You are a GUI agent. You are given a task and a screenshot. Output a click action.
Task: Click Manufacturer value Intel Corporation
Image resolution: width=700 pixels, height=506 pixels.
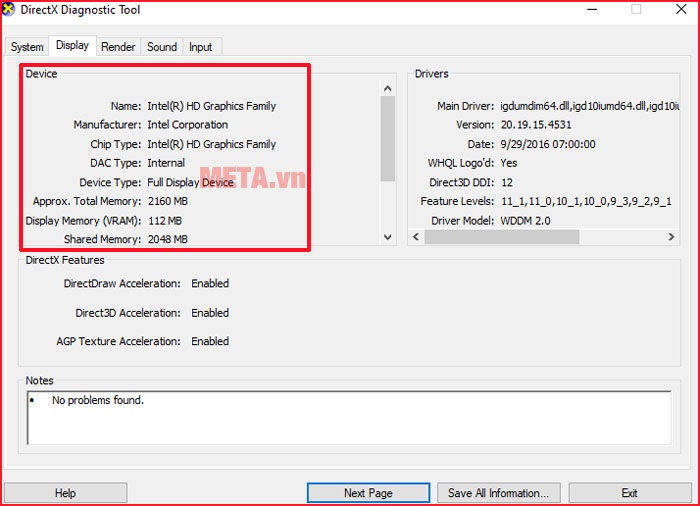[188, 125]
